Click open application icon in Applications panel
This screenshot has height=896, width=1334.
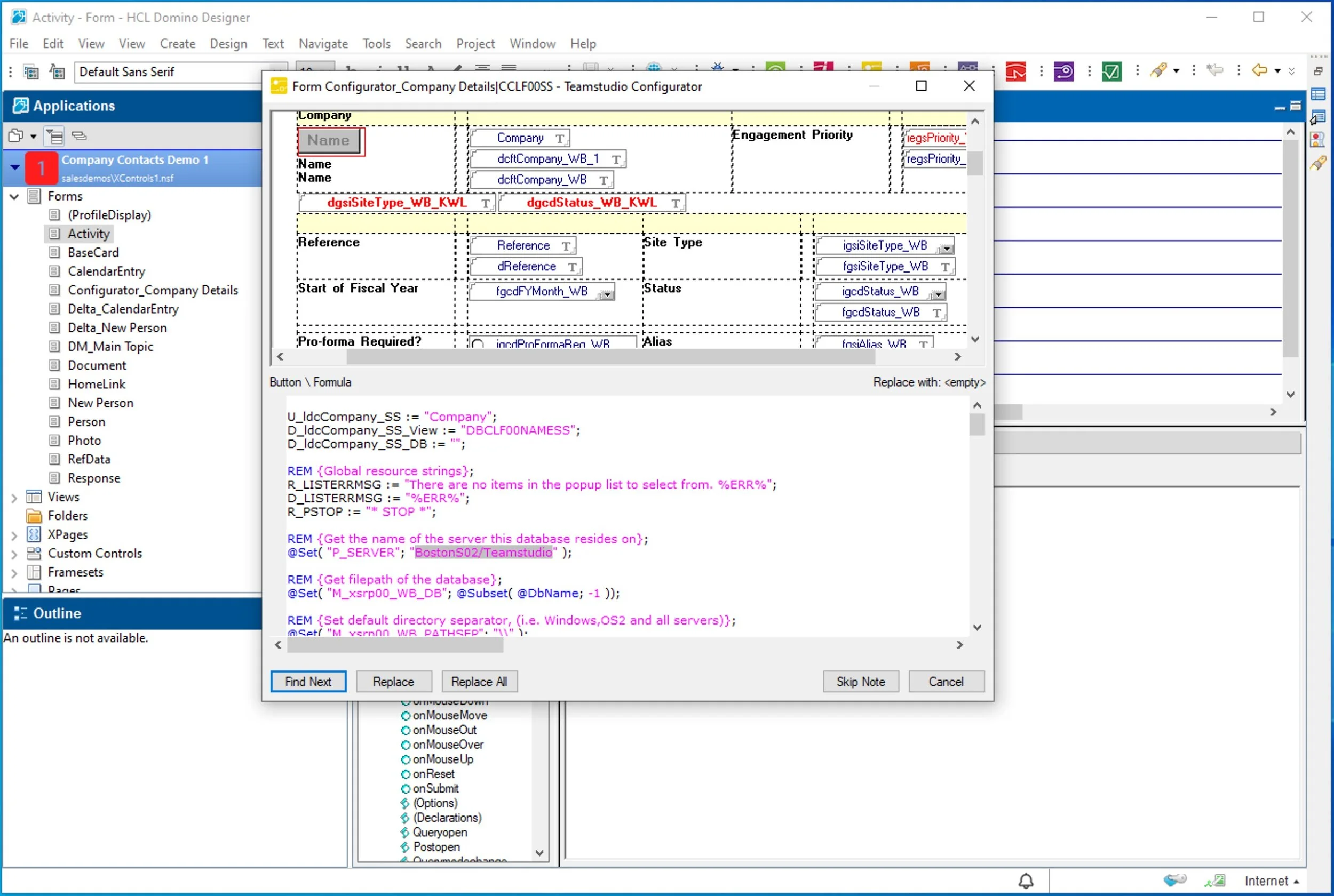[x=16, y=135]
